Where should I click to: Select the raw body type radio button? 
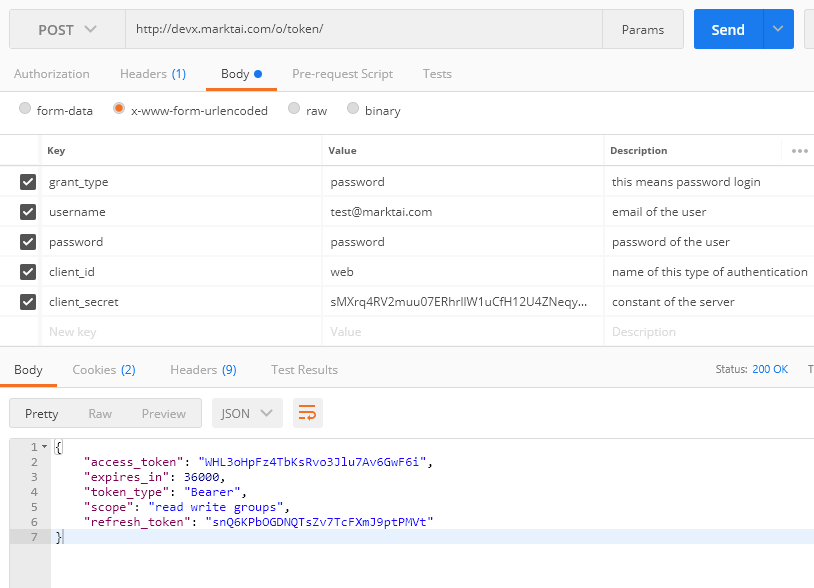click(294, 110)
